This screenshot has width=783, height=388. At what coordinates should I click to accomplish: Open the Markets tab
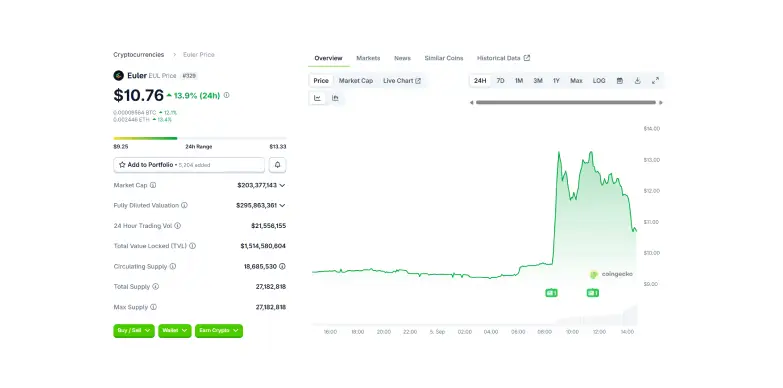point(368,58)
